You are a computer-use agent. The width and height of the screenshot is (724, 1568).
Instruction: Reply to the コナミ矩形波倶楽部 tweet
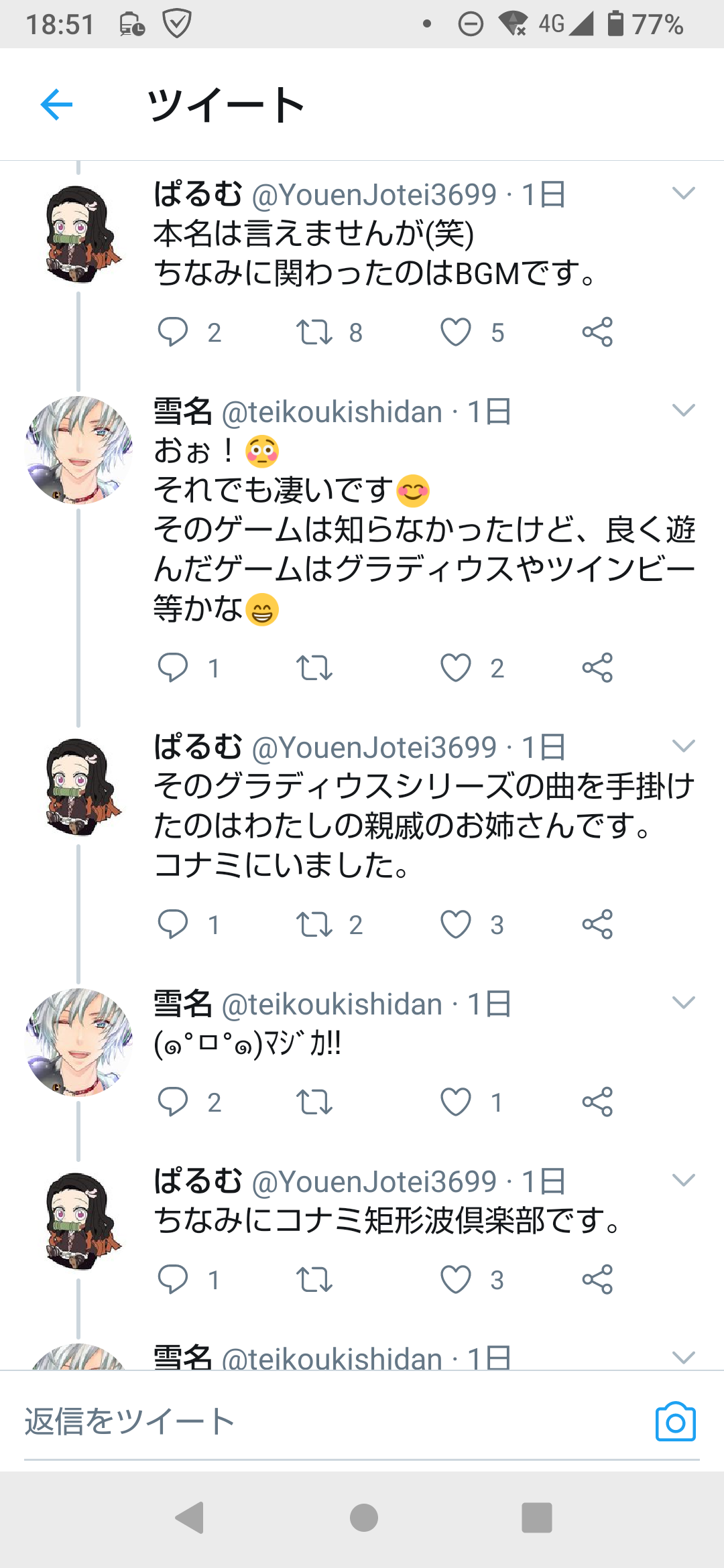click(x=173, y=1279)
